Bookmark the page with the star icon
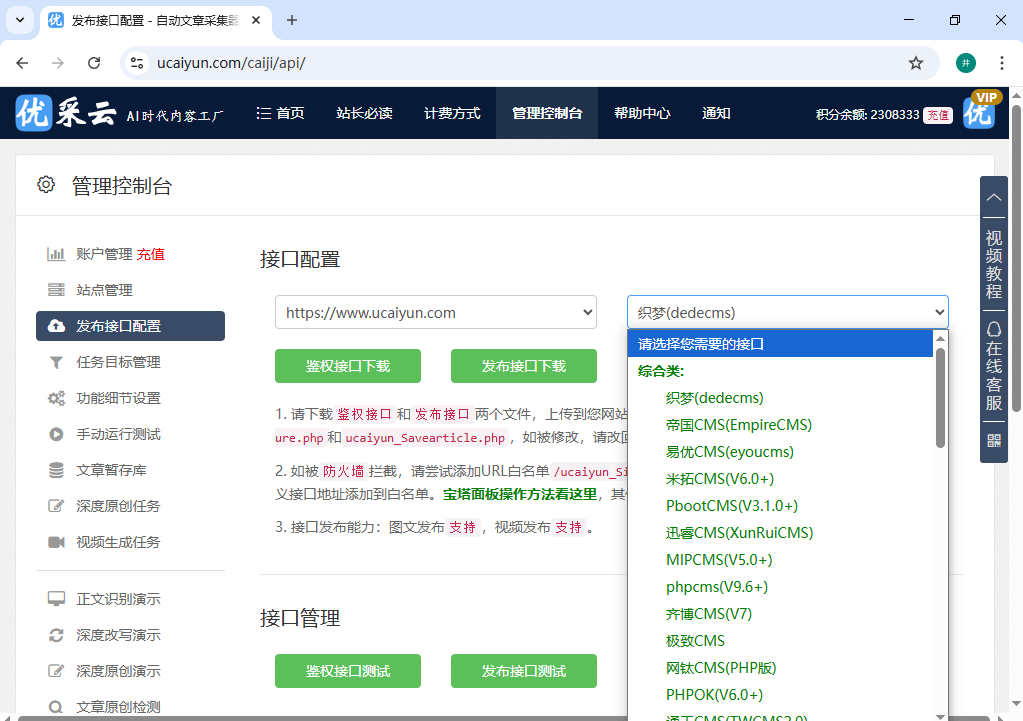The image size is (1023, 721). 916,62
